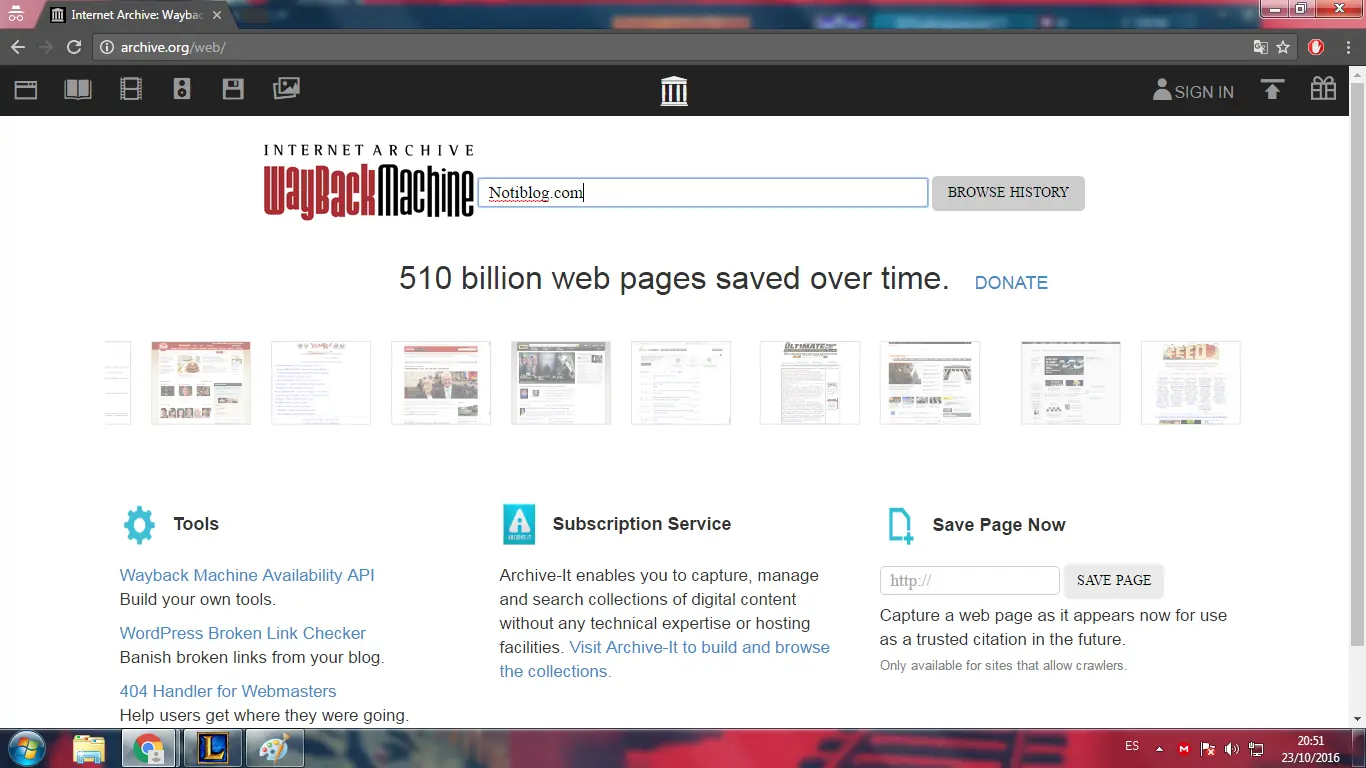Open the Windows Start menu
1366x768 pixels.
coord(27,748)
